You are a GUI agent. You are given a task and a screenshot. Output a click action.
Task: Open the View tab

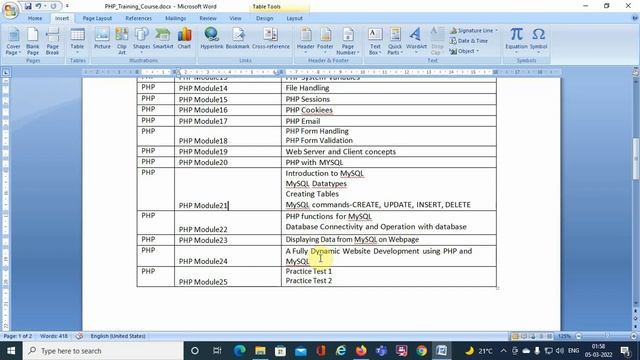click(x=235, y=18)
